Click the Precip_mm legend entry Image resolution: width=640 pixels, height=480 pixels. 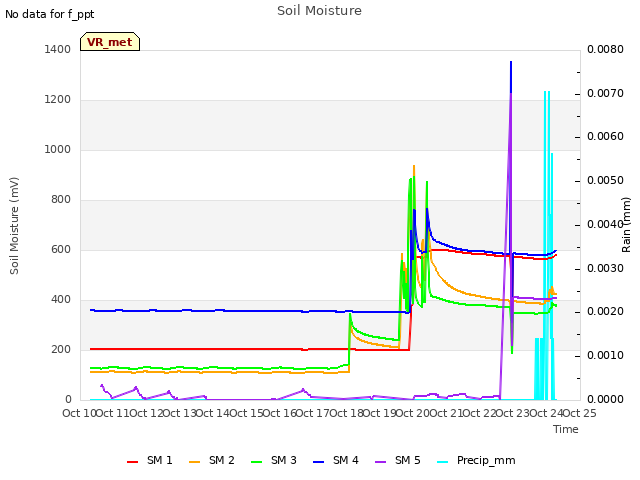tap(476, 460)
